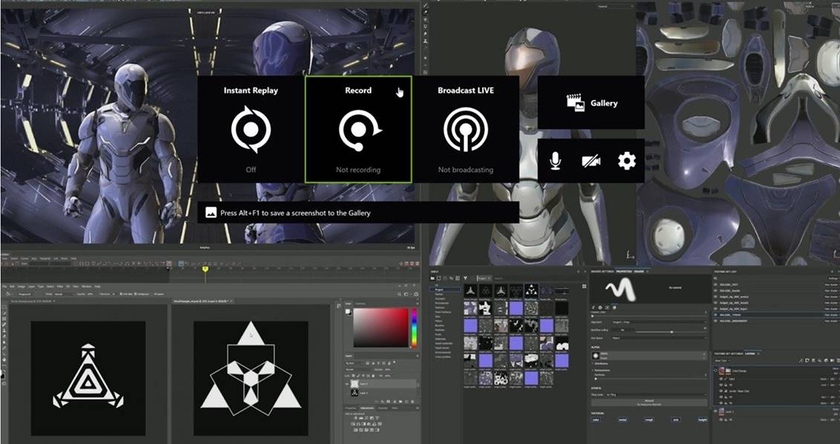Open the File menu in Photoshop
This screenshot has width=840, height=444.
[x=5, y=286]
